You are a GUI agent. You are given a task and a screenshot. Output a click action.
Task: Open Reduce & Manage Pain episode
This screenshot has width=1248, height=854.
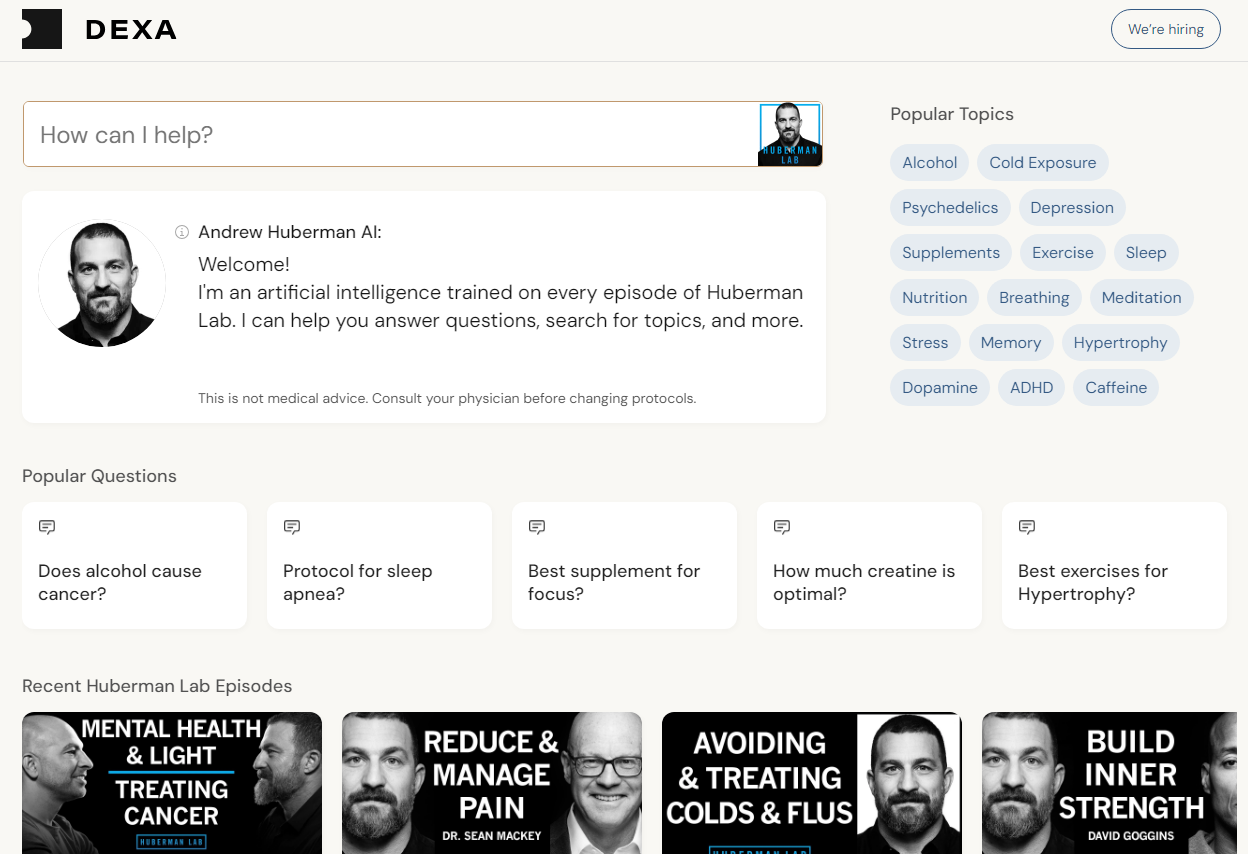click(492, 783)
